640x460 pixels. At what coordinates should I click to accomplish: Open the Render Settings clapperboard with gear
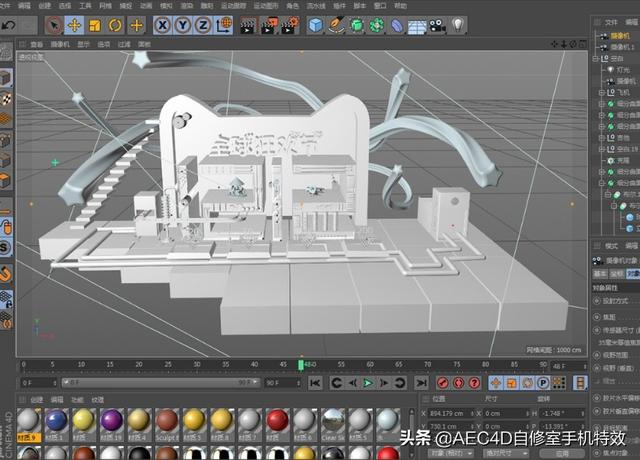coord(290,26)
